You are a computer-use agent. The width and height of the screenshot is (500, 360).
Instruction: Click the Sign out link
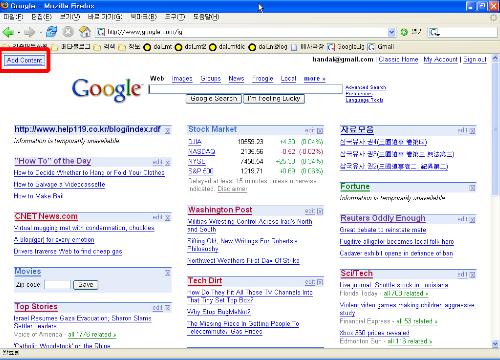point(475,59)
